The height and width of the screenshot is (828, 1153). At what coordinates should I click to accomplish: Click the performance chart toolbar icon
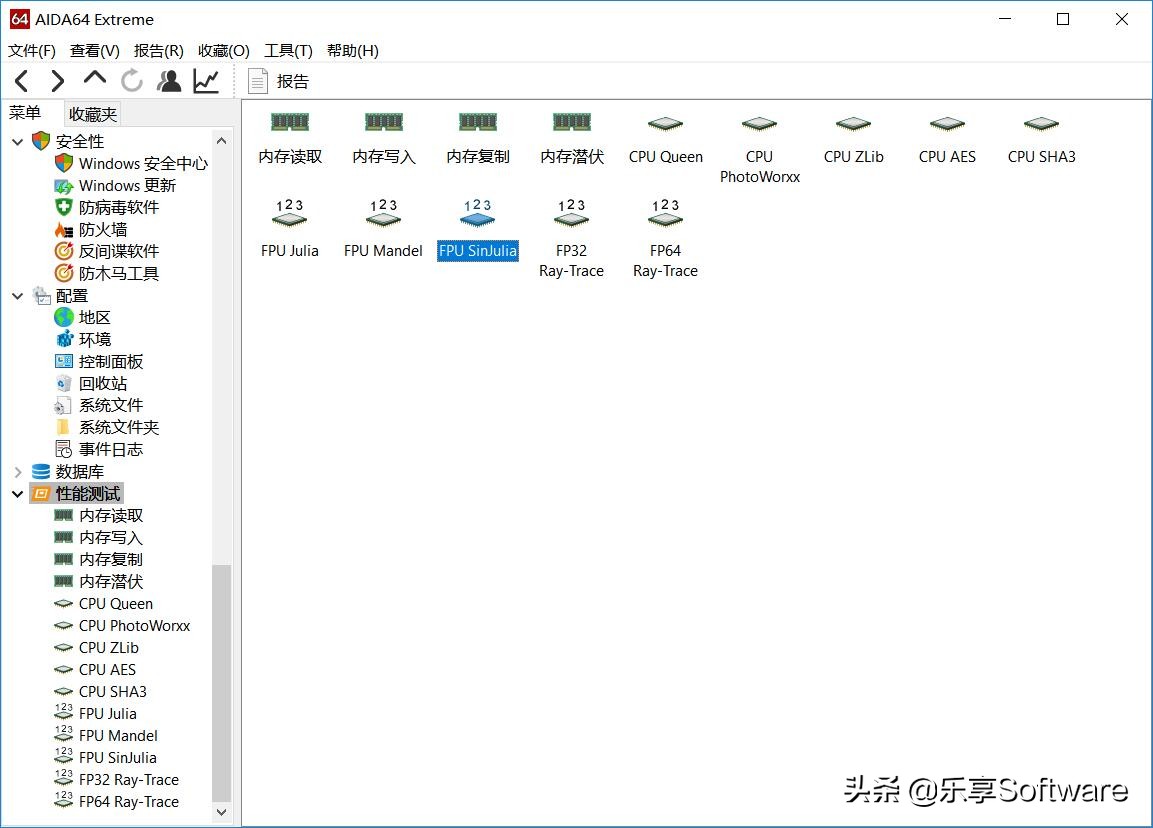(x=206, y=81)
